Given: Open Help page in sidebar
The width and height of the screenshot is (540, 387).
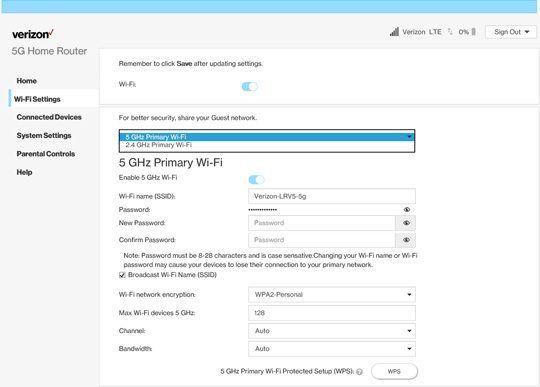Looking at the screenshot, I should tap(24, 172).
